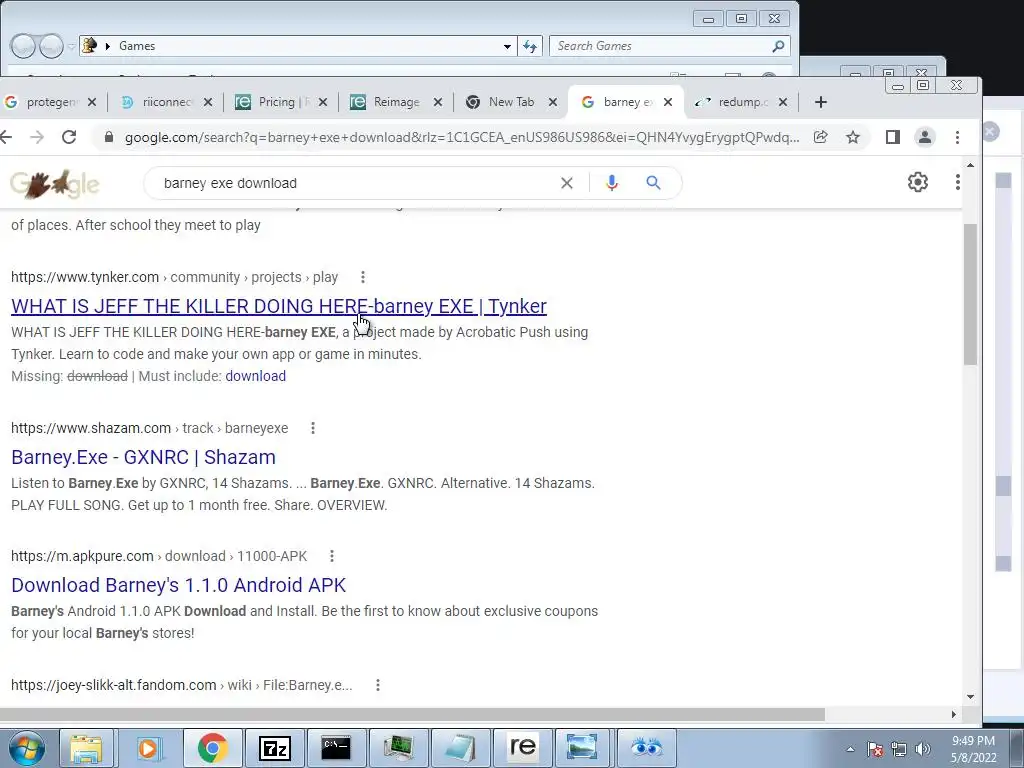Open 7-Zip from the taskbar
The height and width of the screenshot is (768, 1024).
click(x=274, y=748)
